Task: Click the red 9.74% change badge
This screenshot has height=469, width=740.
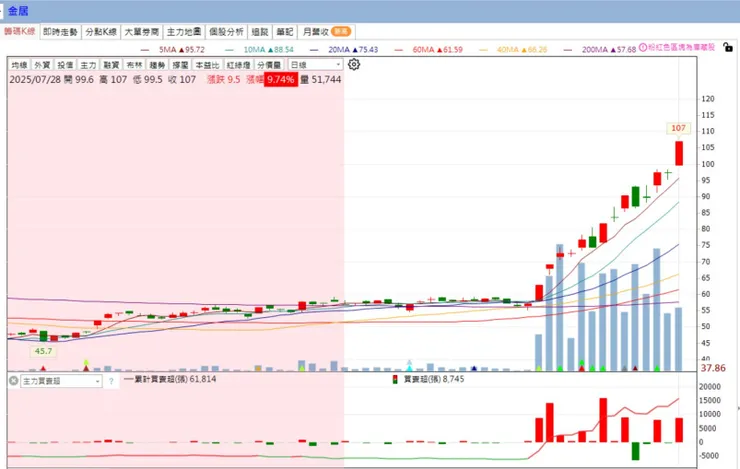Action: pos(281,79)
